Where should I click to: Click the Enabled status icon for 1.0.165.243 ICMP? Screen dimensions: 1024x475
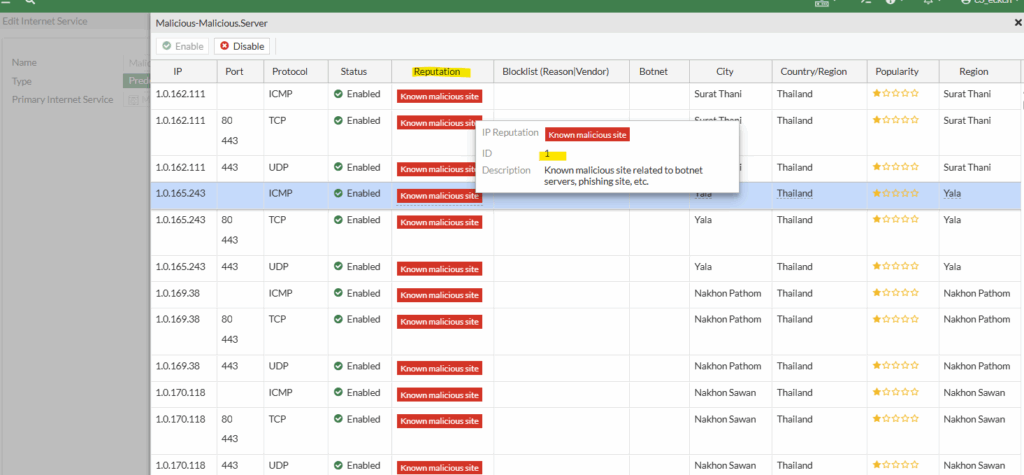339,193
